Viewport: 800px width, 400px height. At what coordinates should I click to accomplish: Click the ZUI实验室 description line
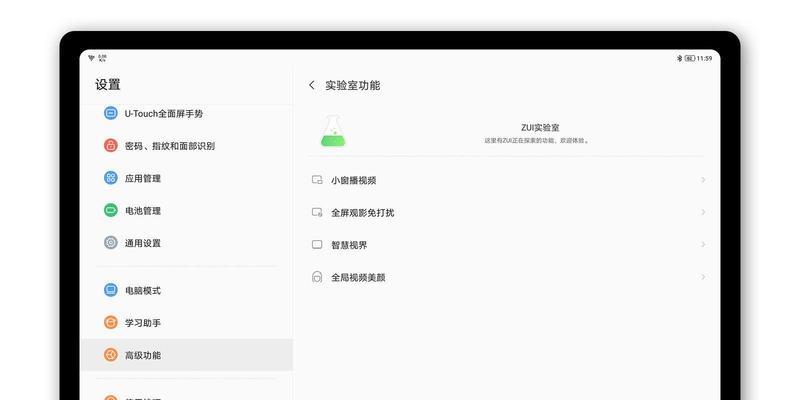tap(537, 140)
